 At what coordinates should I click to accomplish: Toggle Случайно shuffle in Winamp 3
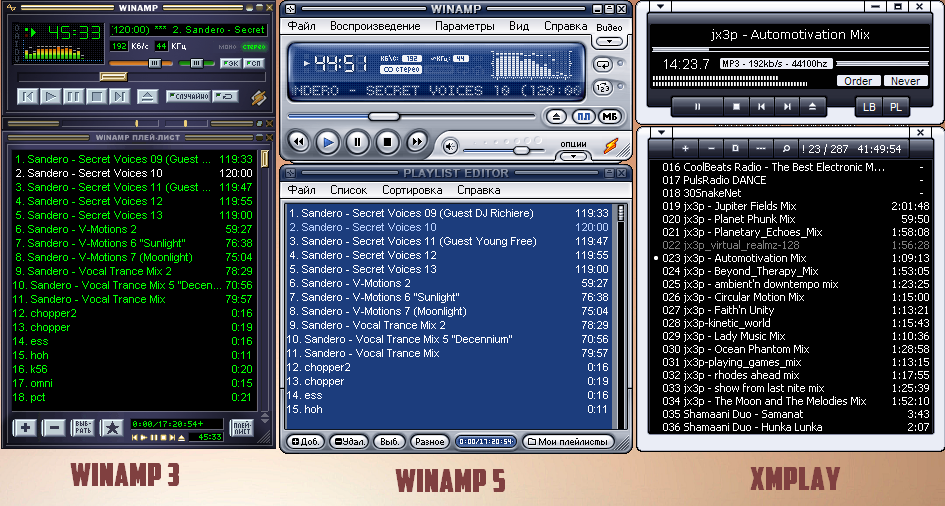coord(187,97)
